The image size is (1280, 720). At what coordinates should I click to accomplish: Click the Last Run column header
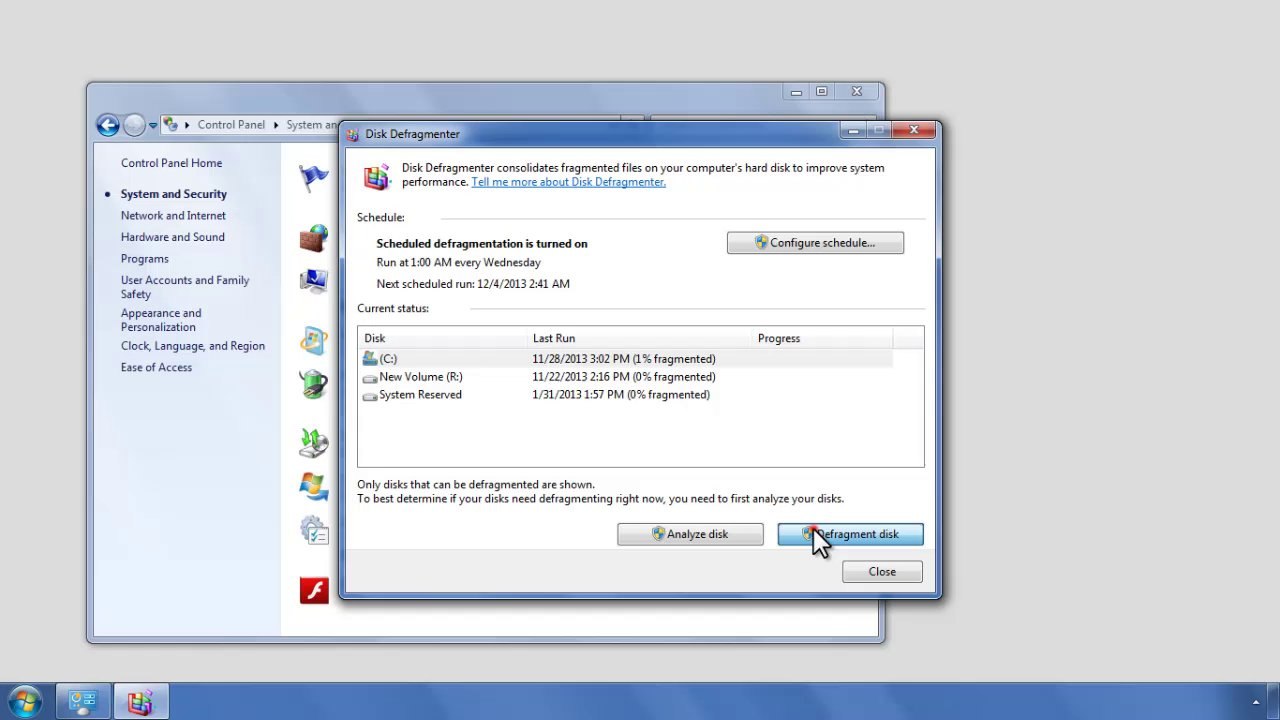pyautogui.click(x=639, y=338)
